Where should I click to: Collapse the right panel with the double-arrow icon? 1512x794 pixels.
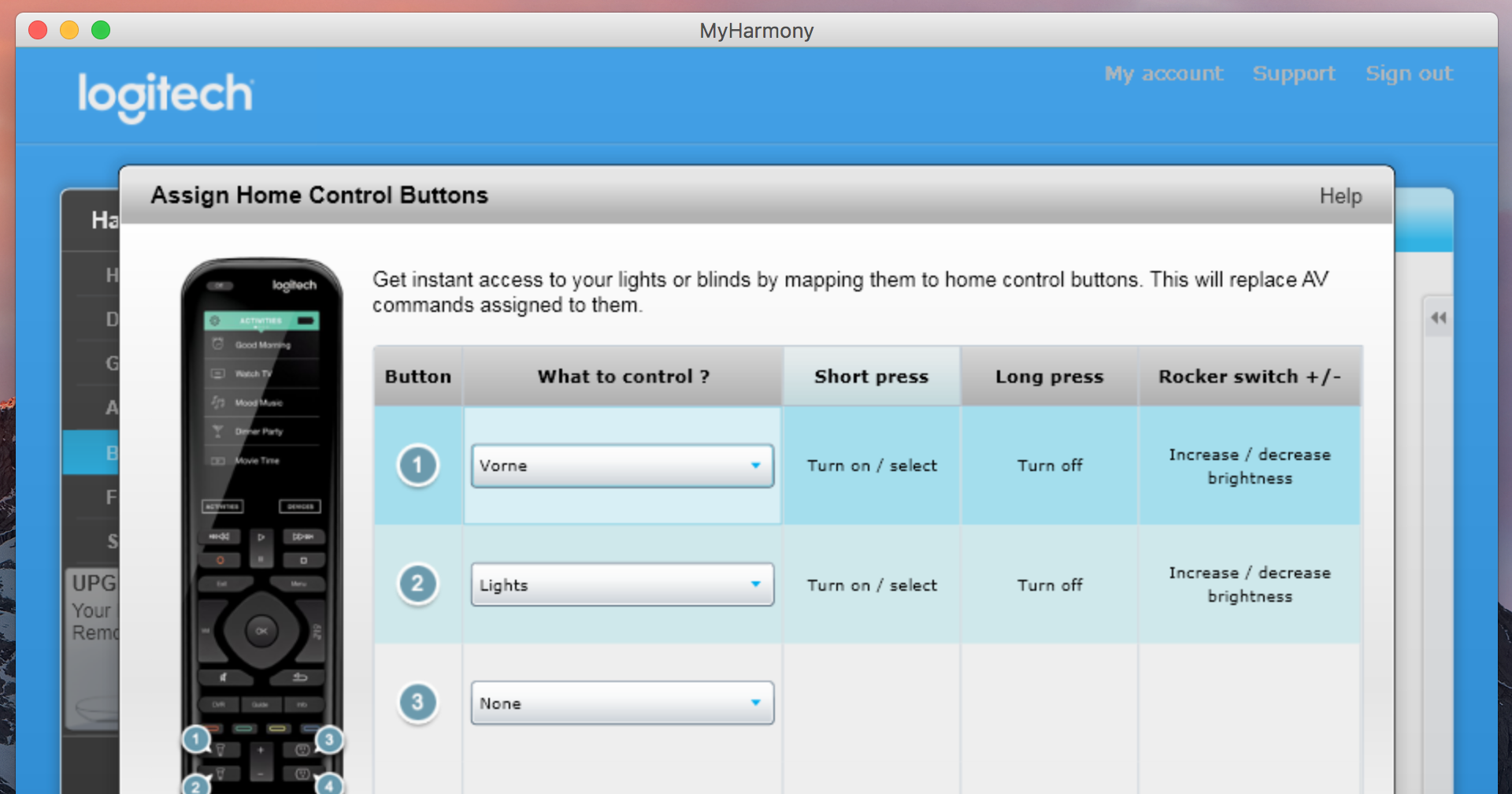1438,317
